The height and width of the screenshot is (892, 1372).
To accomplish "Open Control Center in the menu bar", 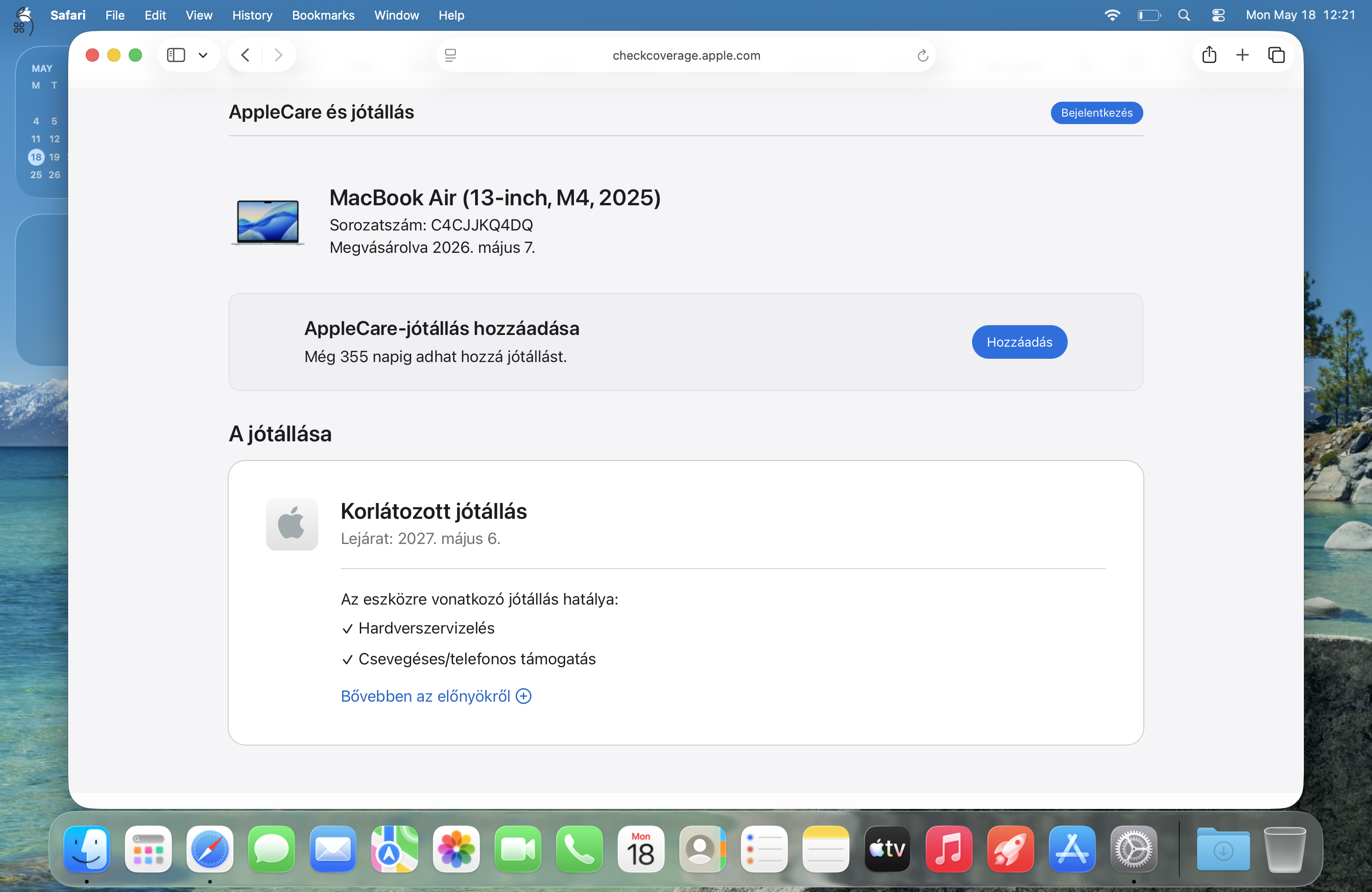I will [1218, 15].
